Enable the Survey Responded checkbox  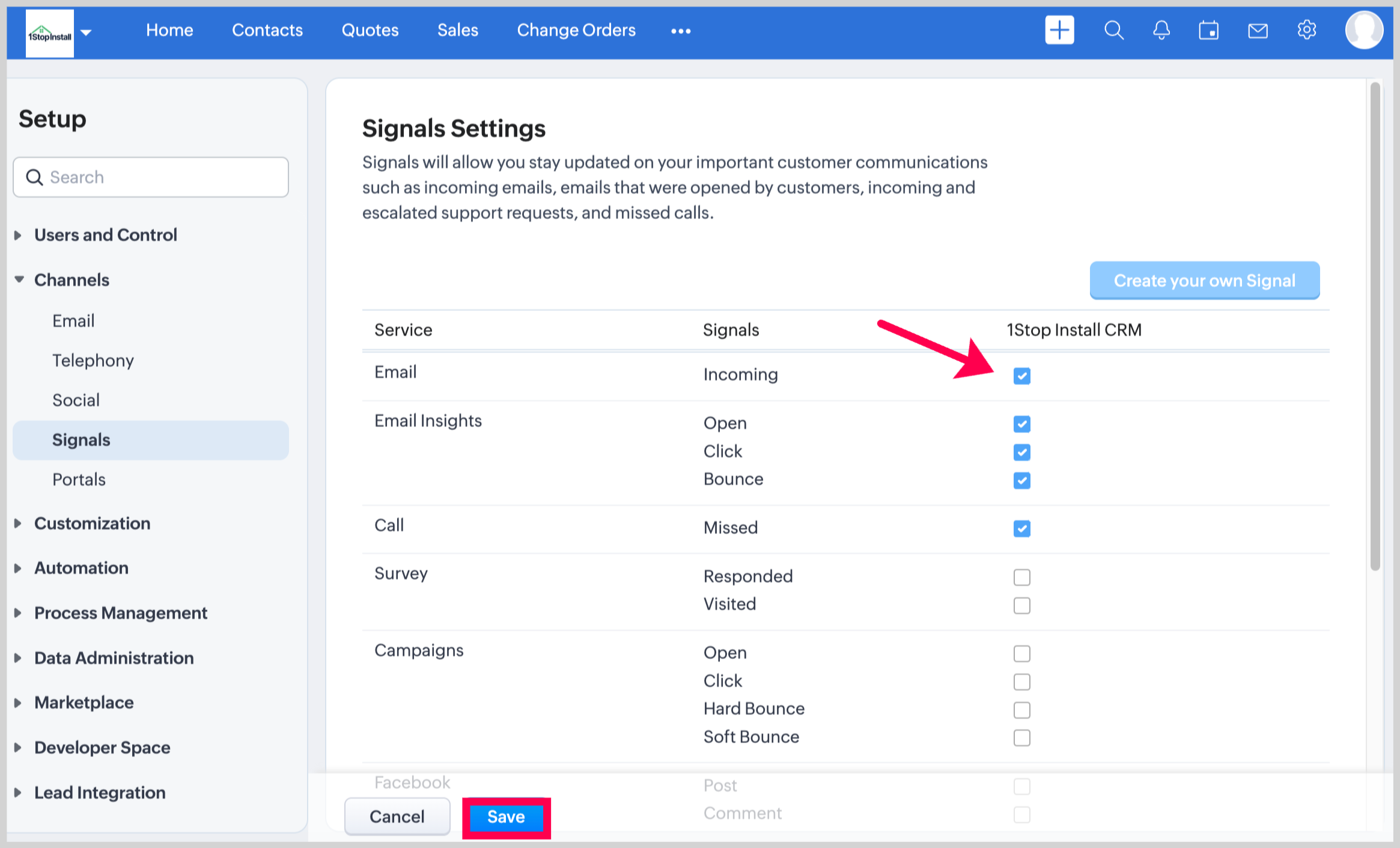pos(1021,577)
